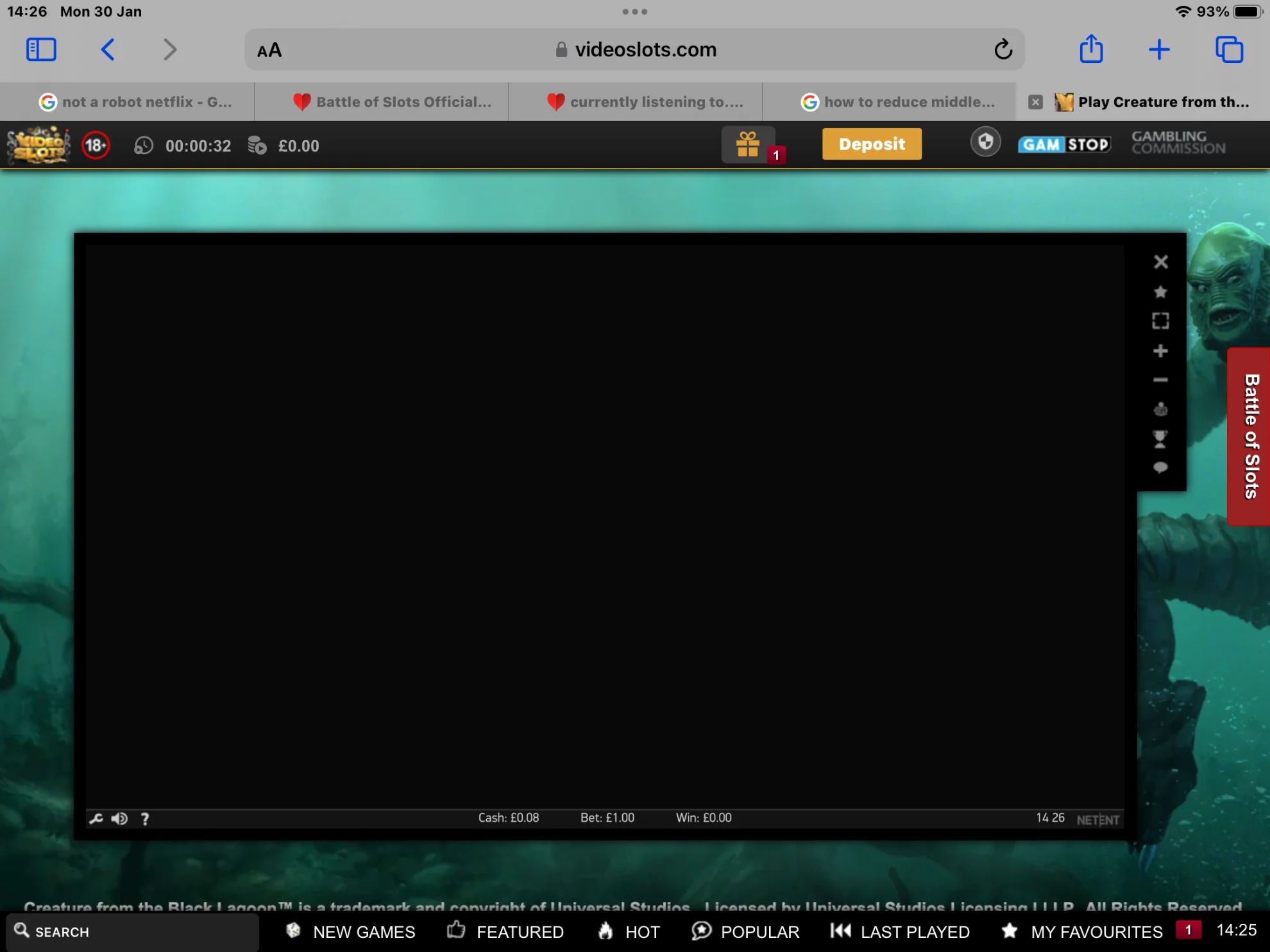Open the trophy icon in the game sidebar
1270x952 pixels.
[1160, 439]
